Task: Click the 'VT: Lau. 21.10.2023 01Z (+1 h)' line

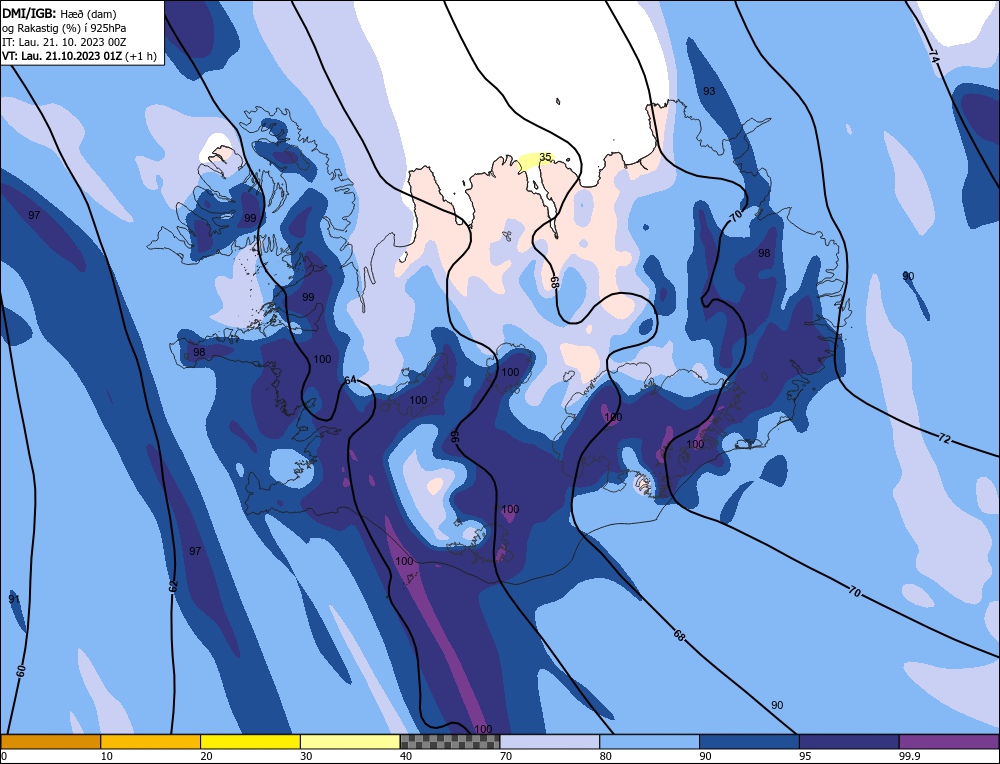Action: pos(79,56)
